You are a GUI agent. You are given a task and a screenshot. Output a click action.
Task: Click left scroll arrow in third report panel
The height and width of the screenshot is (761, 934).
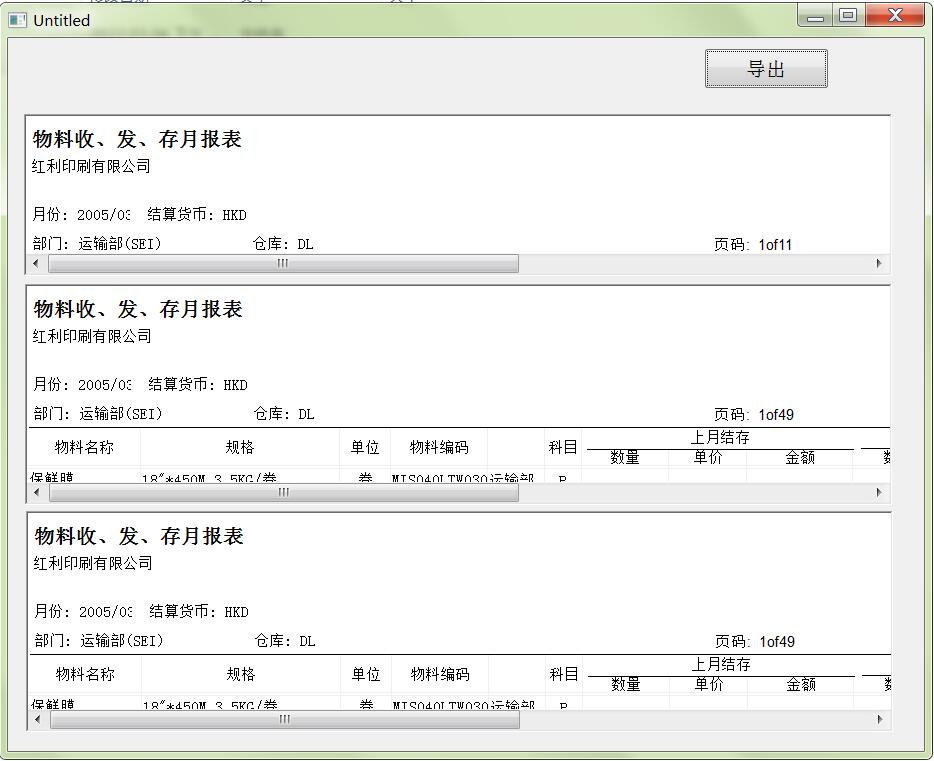click(38, 719)
